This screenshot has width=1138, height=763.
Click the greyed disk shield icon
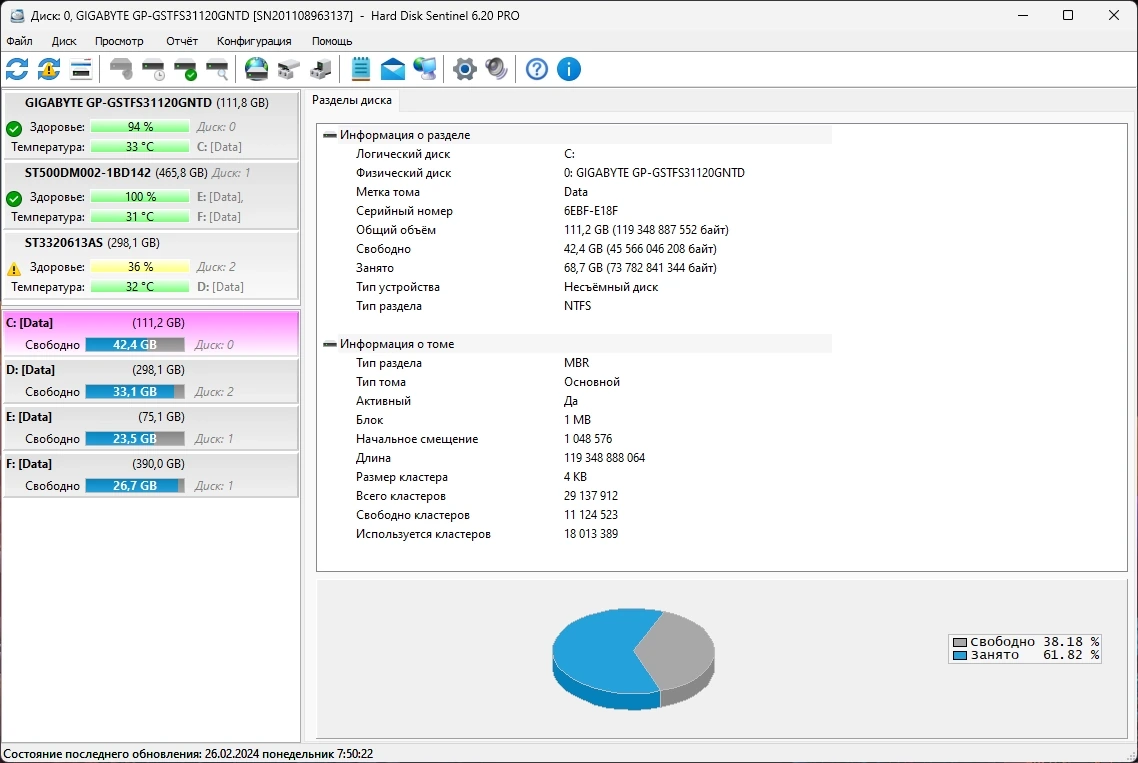[x=121, y=69]
